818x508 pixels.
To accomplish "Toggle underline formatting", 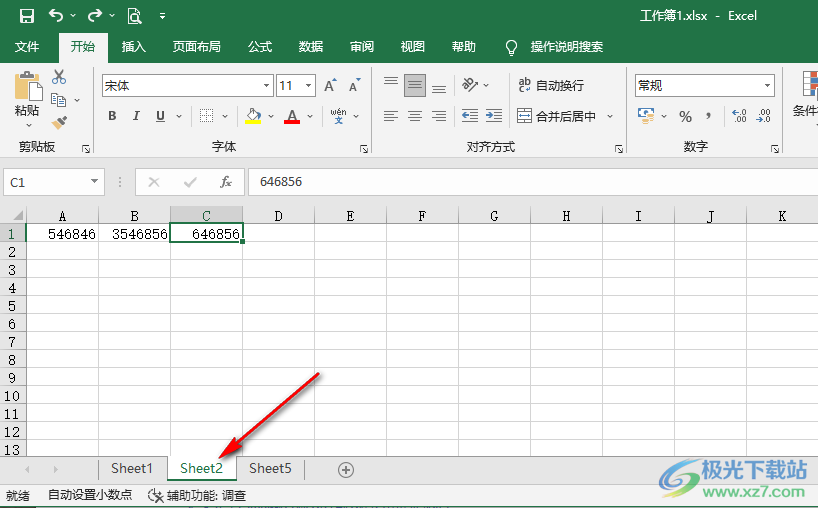I will click(x=161, y=116).
